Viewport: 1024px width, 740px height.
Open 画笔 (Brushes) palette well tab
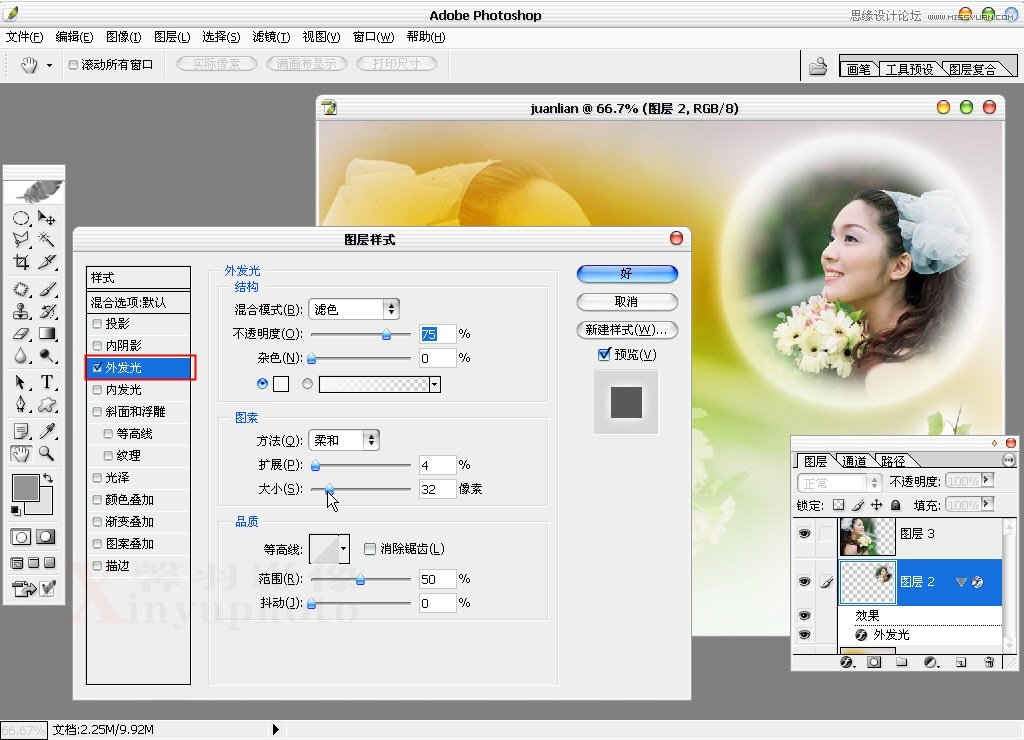(x=858, y=69)
